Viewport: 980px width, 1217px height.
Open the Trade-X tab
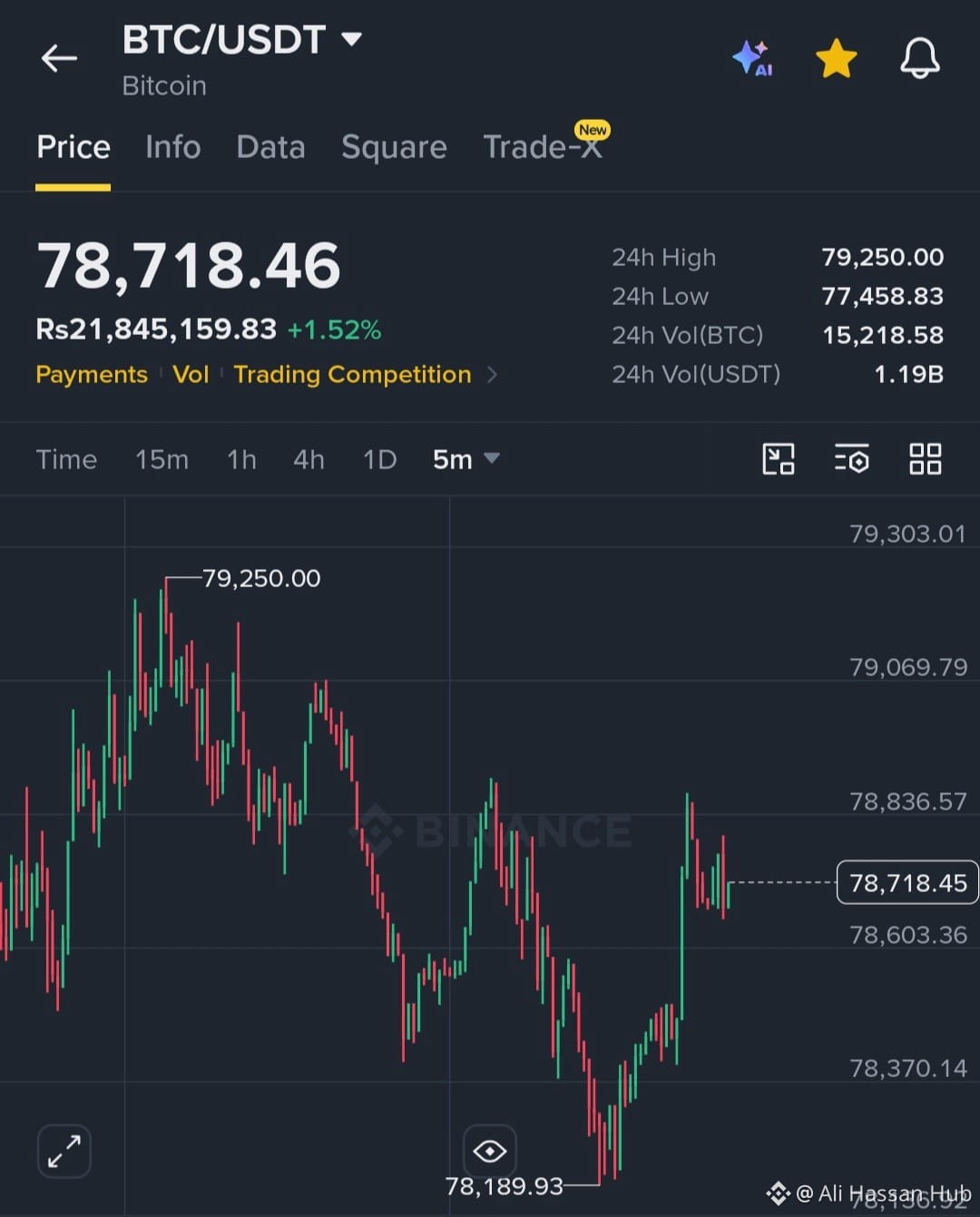pyautogui.click(x=543, y=145)
